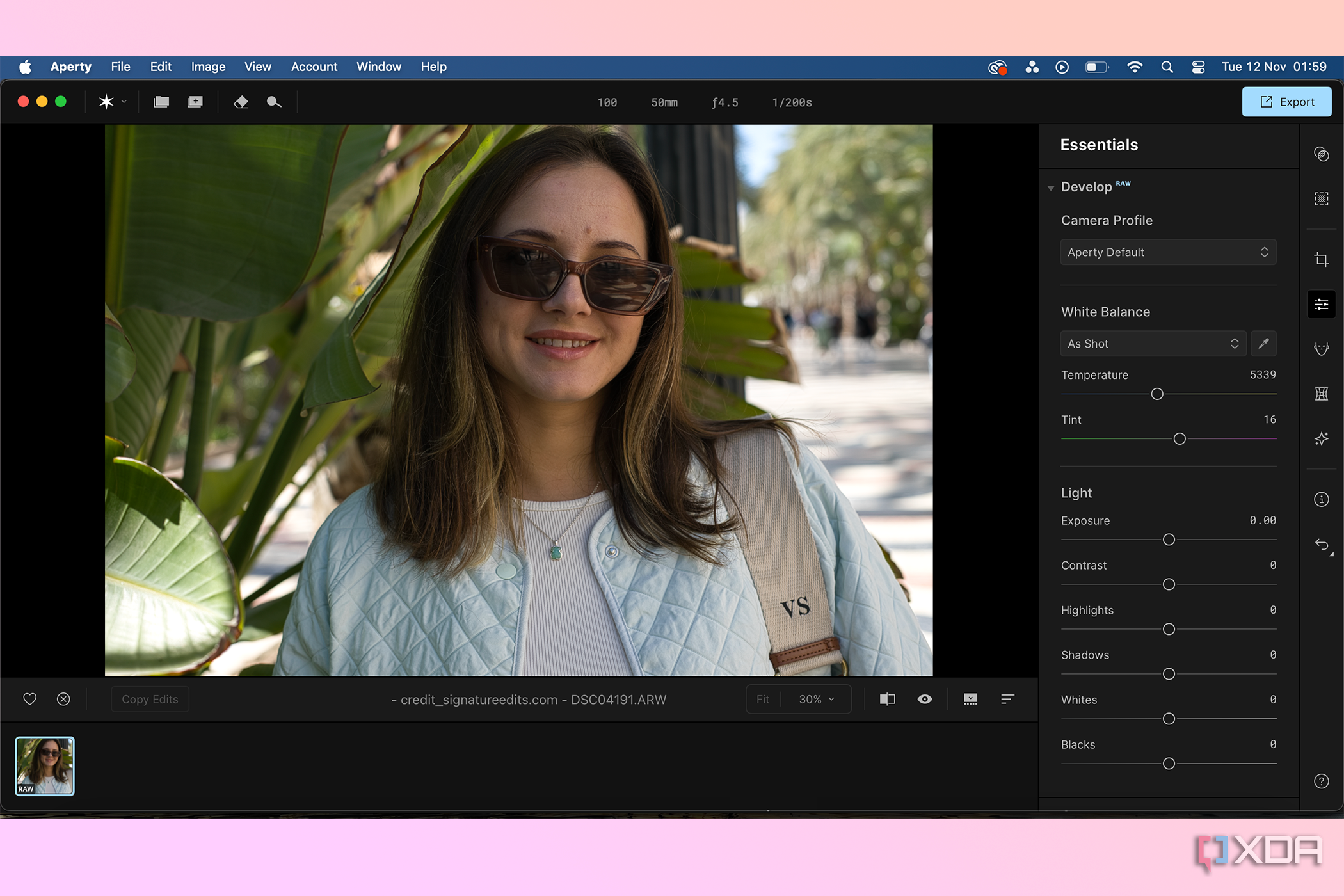Open the star presets tool dropdown
Screen dimensions: 1344x896
tap(113, 102)
